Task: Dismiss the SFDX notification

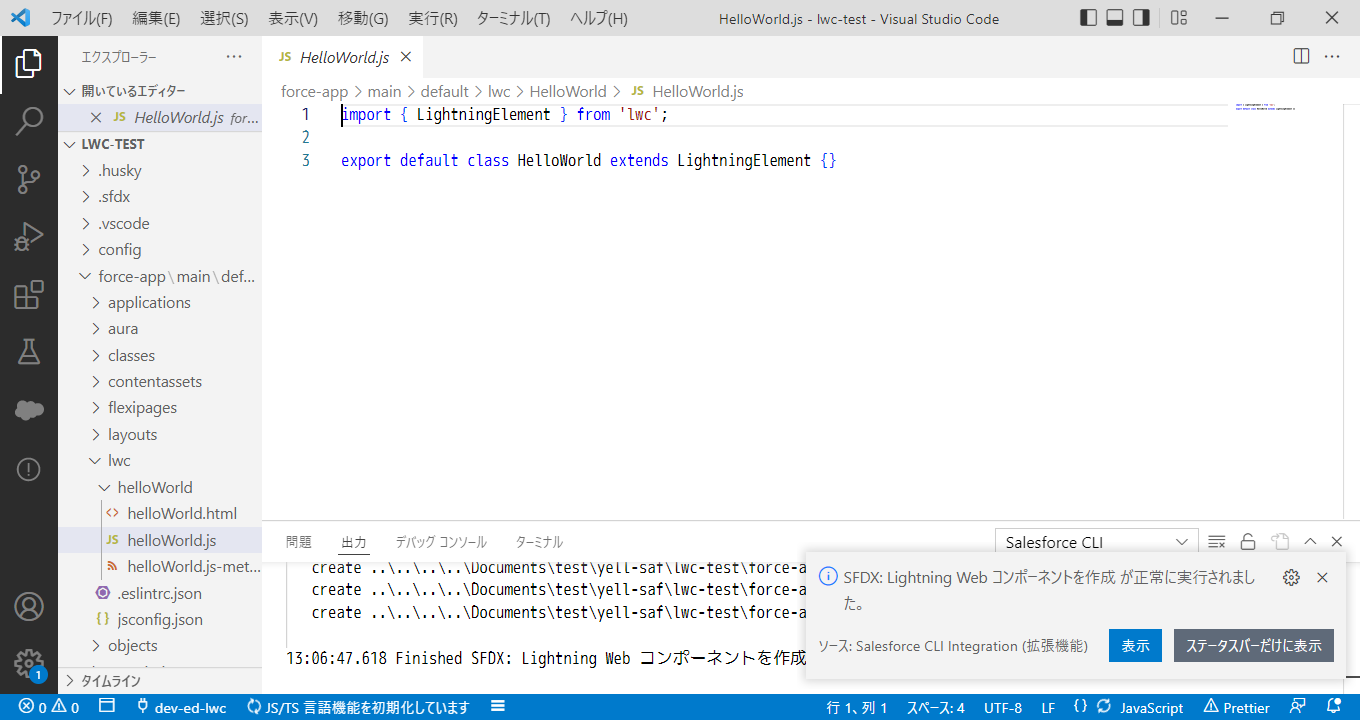Action: [x=1322, y=577]
